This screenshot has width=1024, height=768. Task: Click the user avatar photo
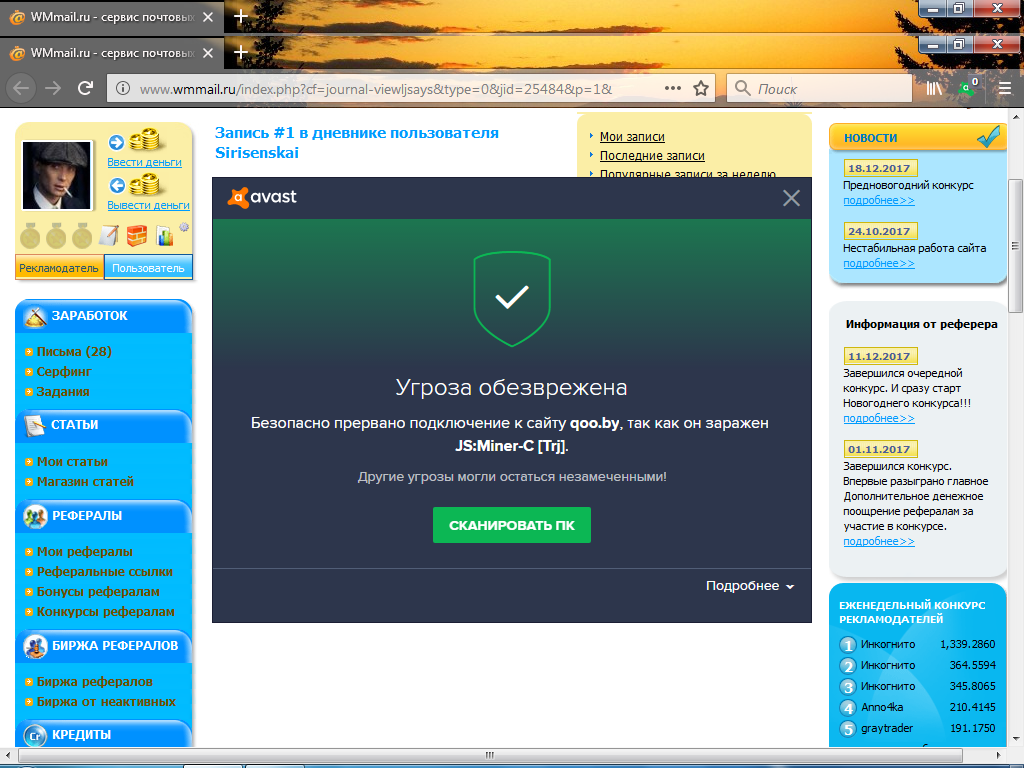57,175
